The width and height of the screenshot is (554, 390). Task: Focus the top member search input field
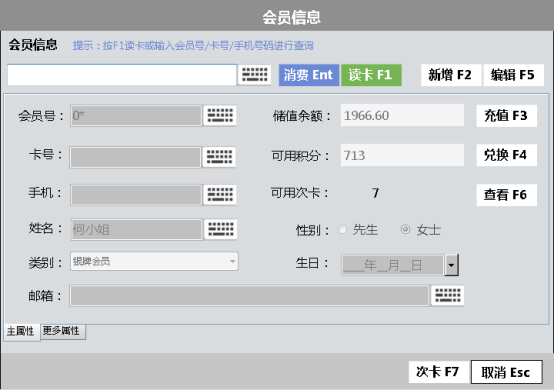coord(122,75)
